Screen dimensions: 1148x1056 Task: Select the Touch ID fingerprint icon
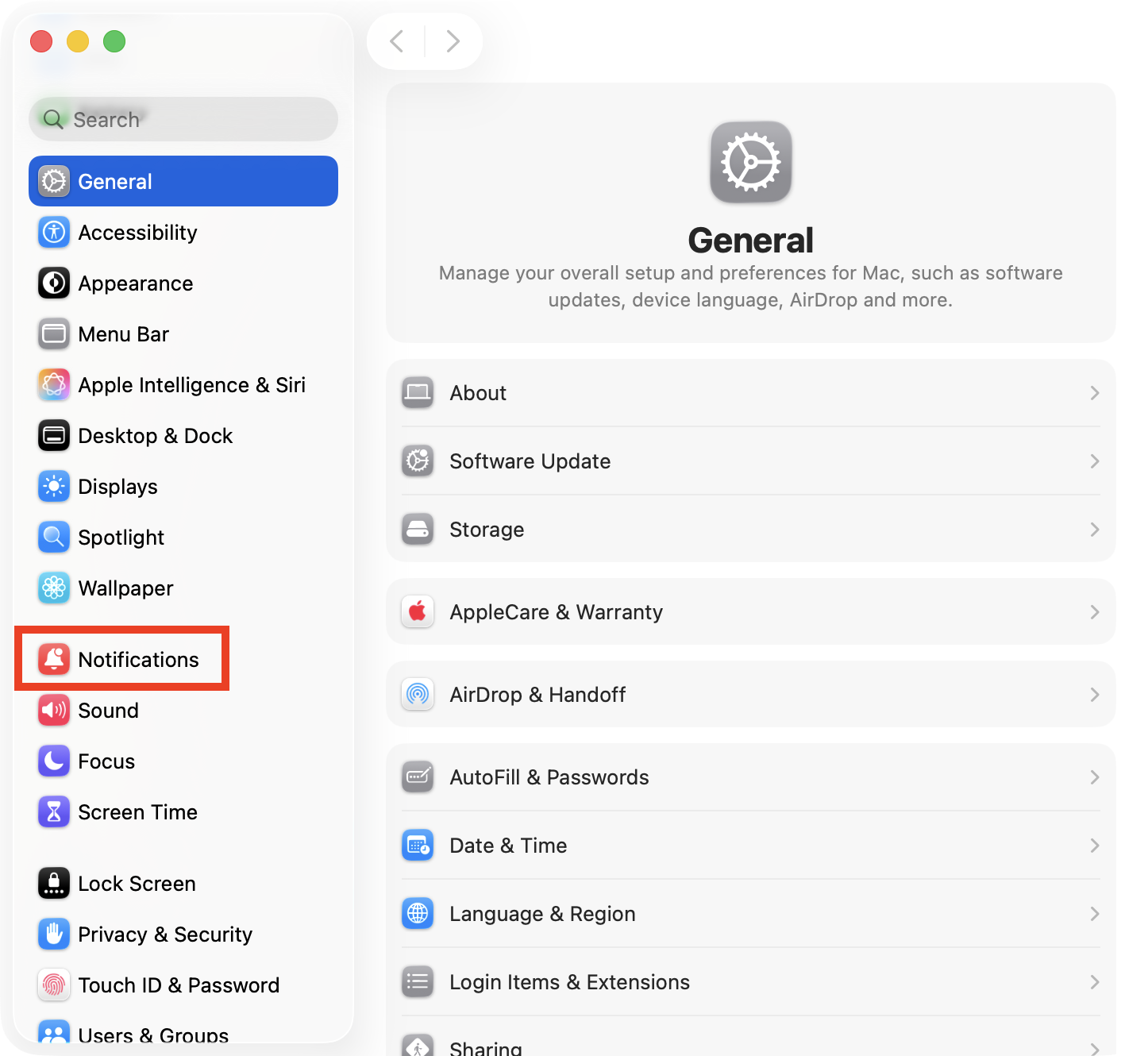(x=53, y=985)
